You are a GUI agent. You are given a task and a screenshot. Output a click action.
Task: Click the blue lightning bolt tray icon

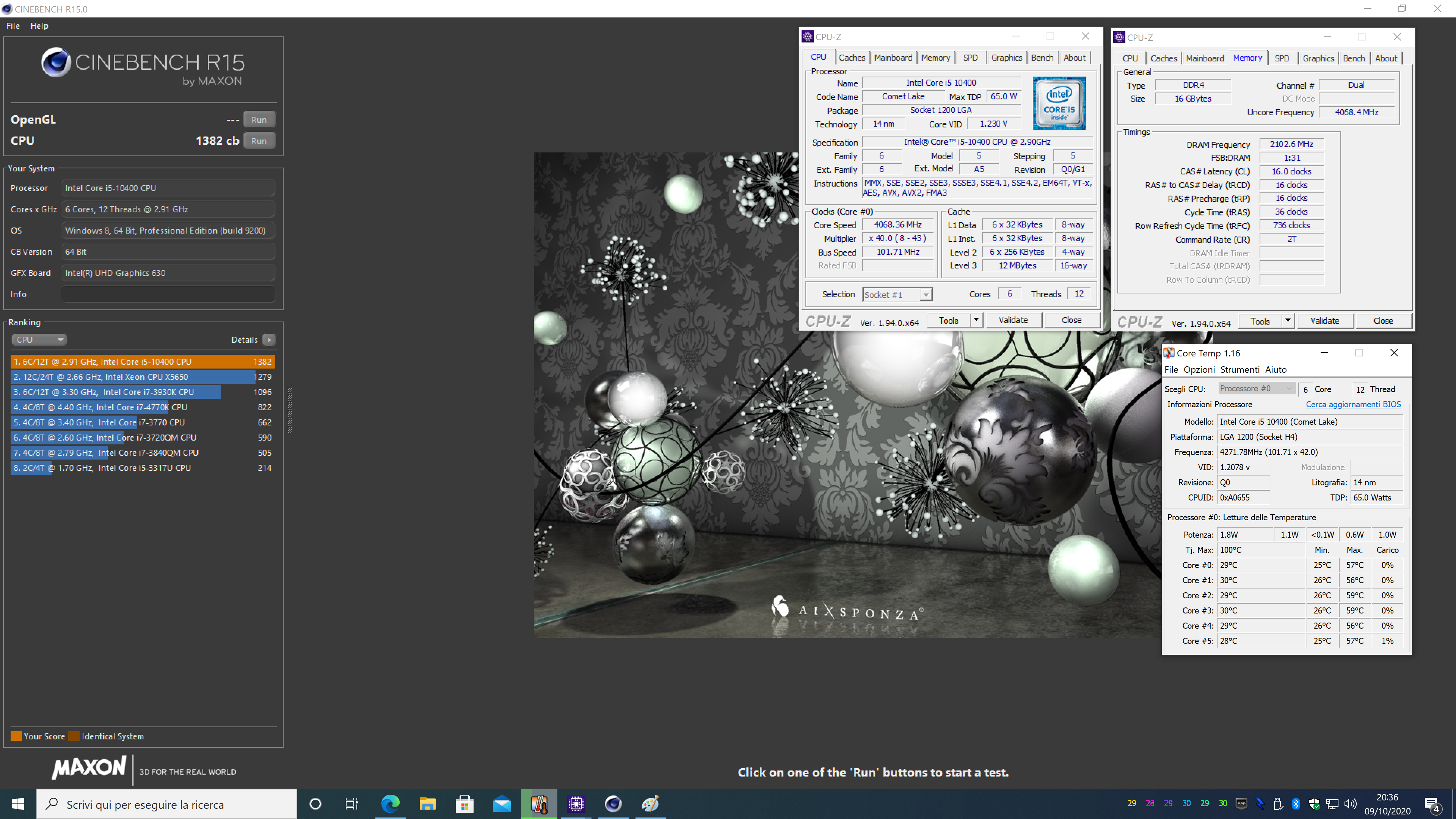click(x=1260, y=803)
